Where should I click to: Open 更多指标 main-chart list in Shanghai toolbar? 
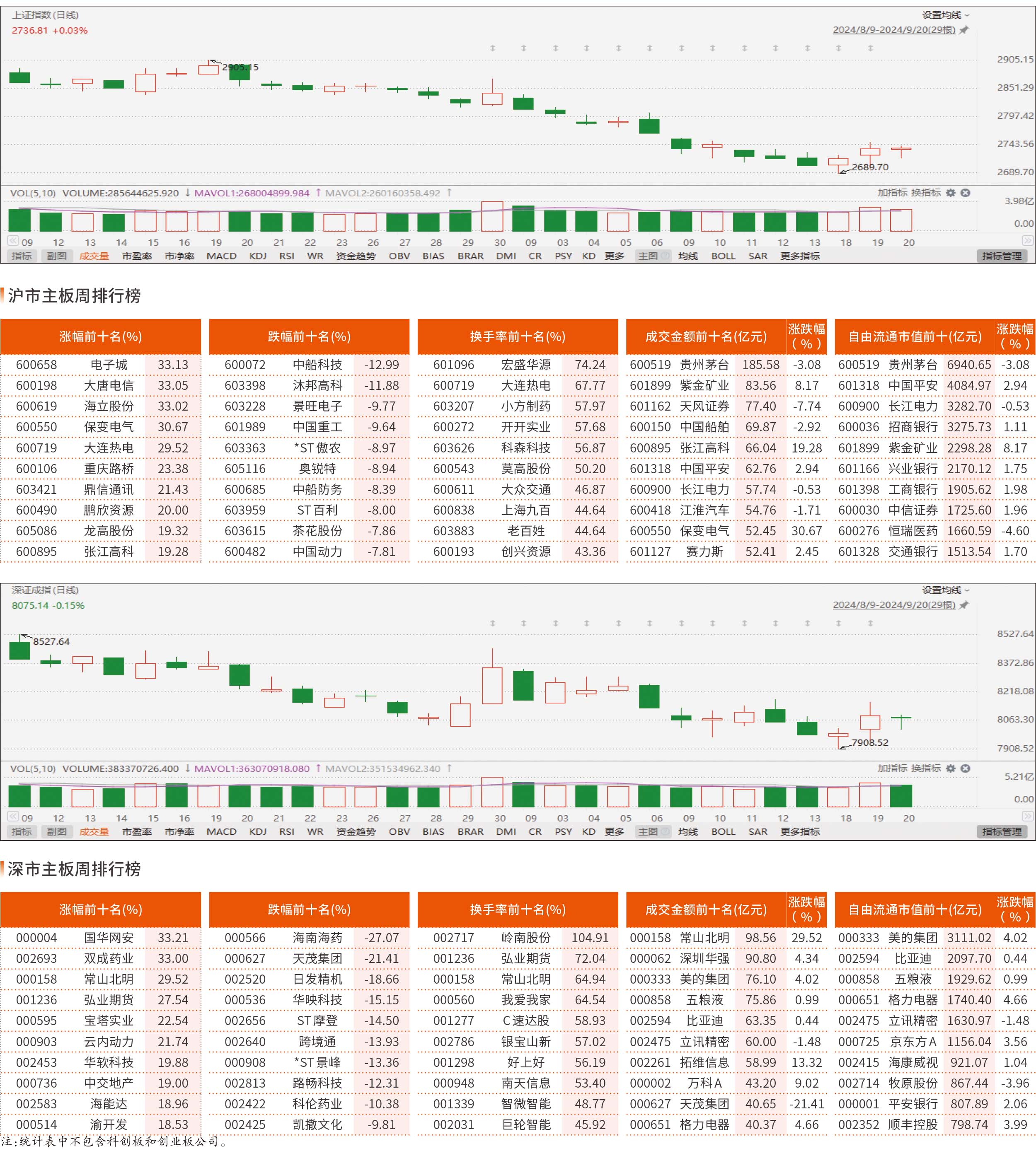(x=800, y=256)
